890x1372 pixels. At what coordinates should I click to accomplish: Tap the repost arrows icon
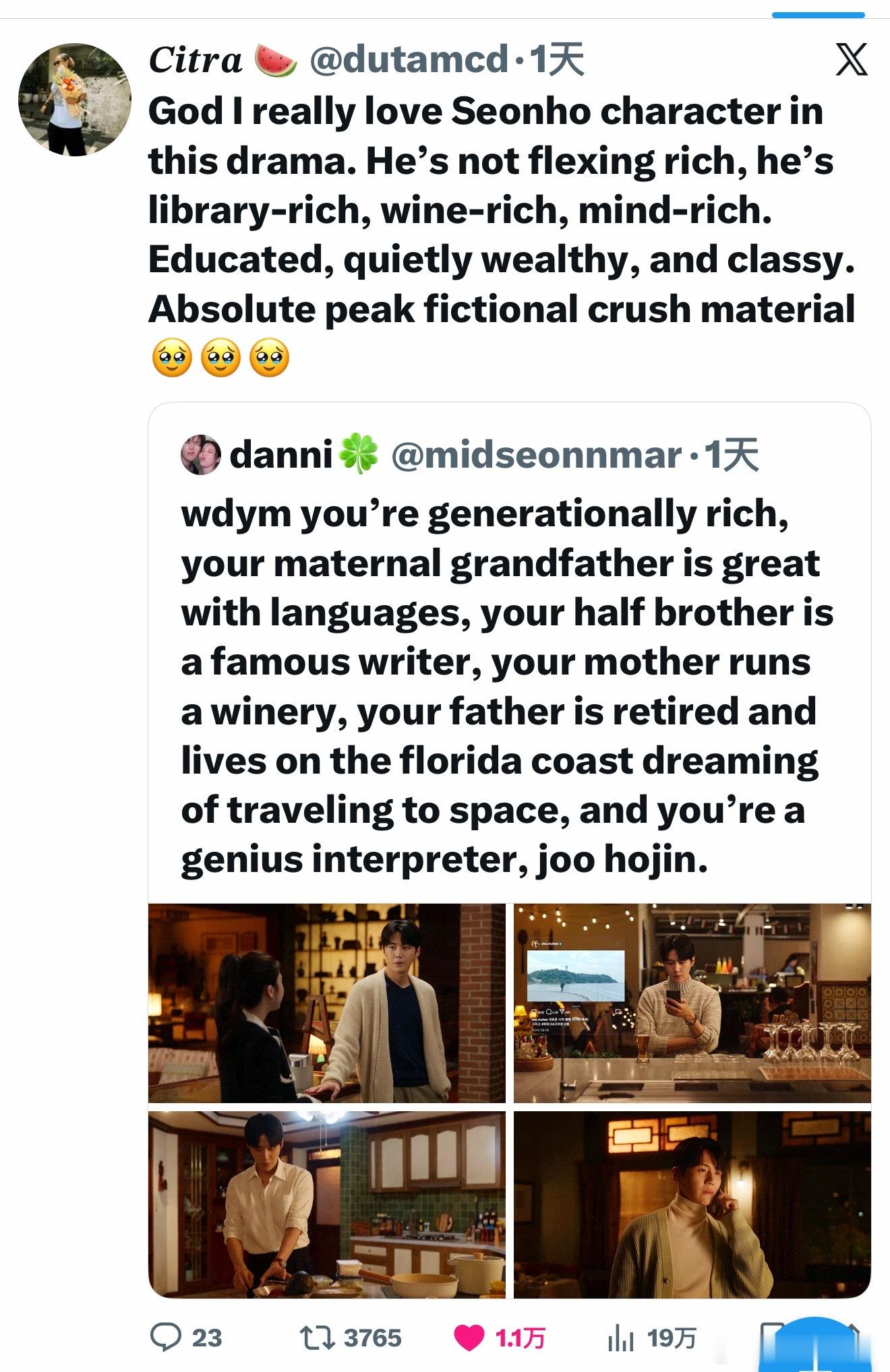coord(317,1338)
